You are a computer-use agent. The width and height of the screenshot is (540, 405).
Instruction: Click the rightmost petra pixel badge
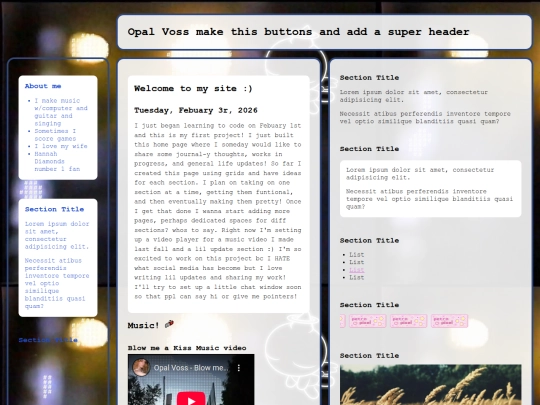[x=449, y=321]
